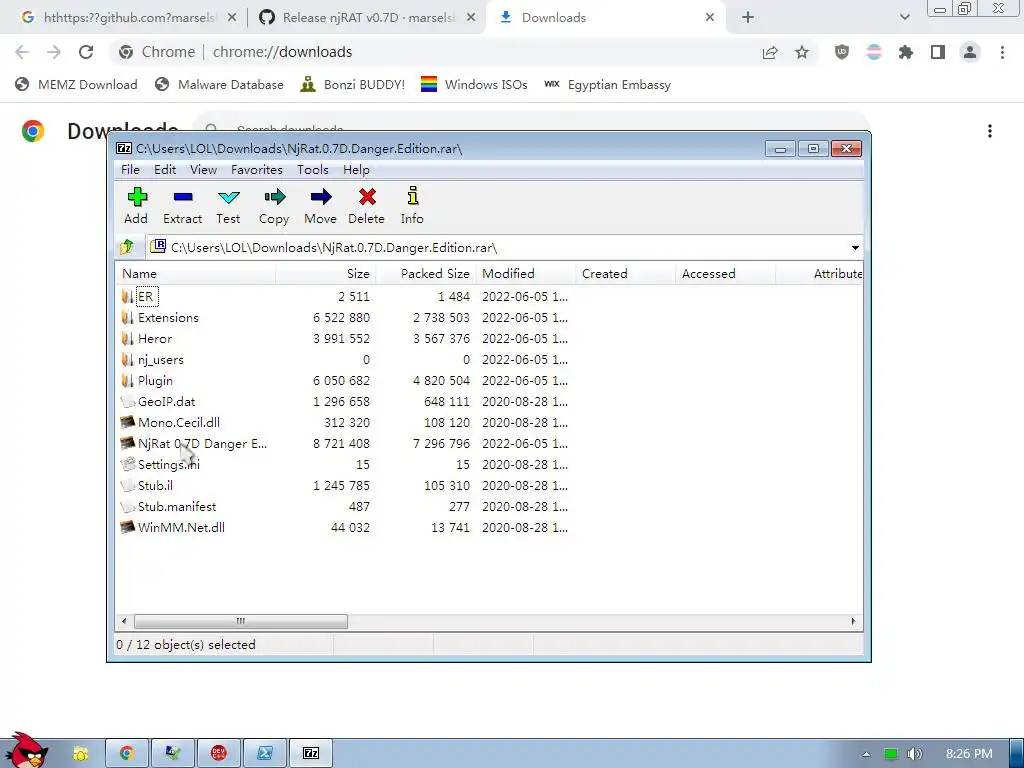Screen dimensions: 1024x768
Task: Close the Downloads tab in Chrome
Action: click(x=710, y=18)
